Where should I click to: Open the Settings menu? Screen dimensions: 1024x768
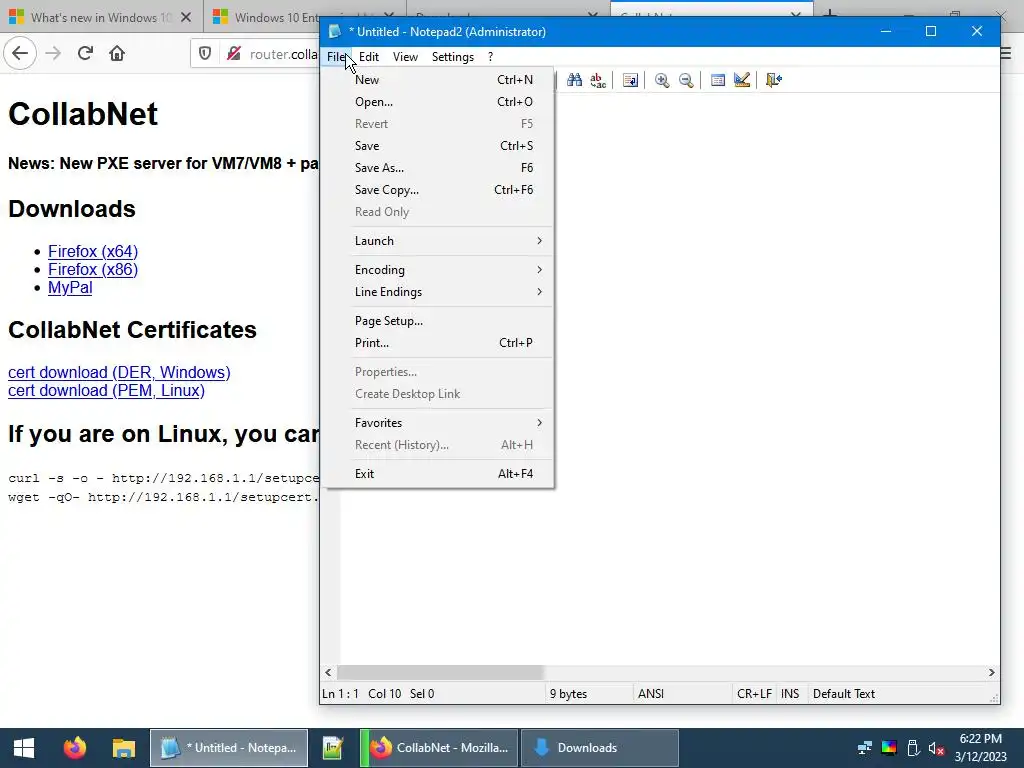click(453, 57)
